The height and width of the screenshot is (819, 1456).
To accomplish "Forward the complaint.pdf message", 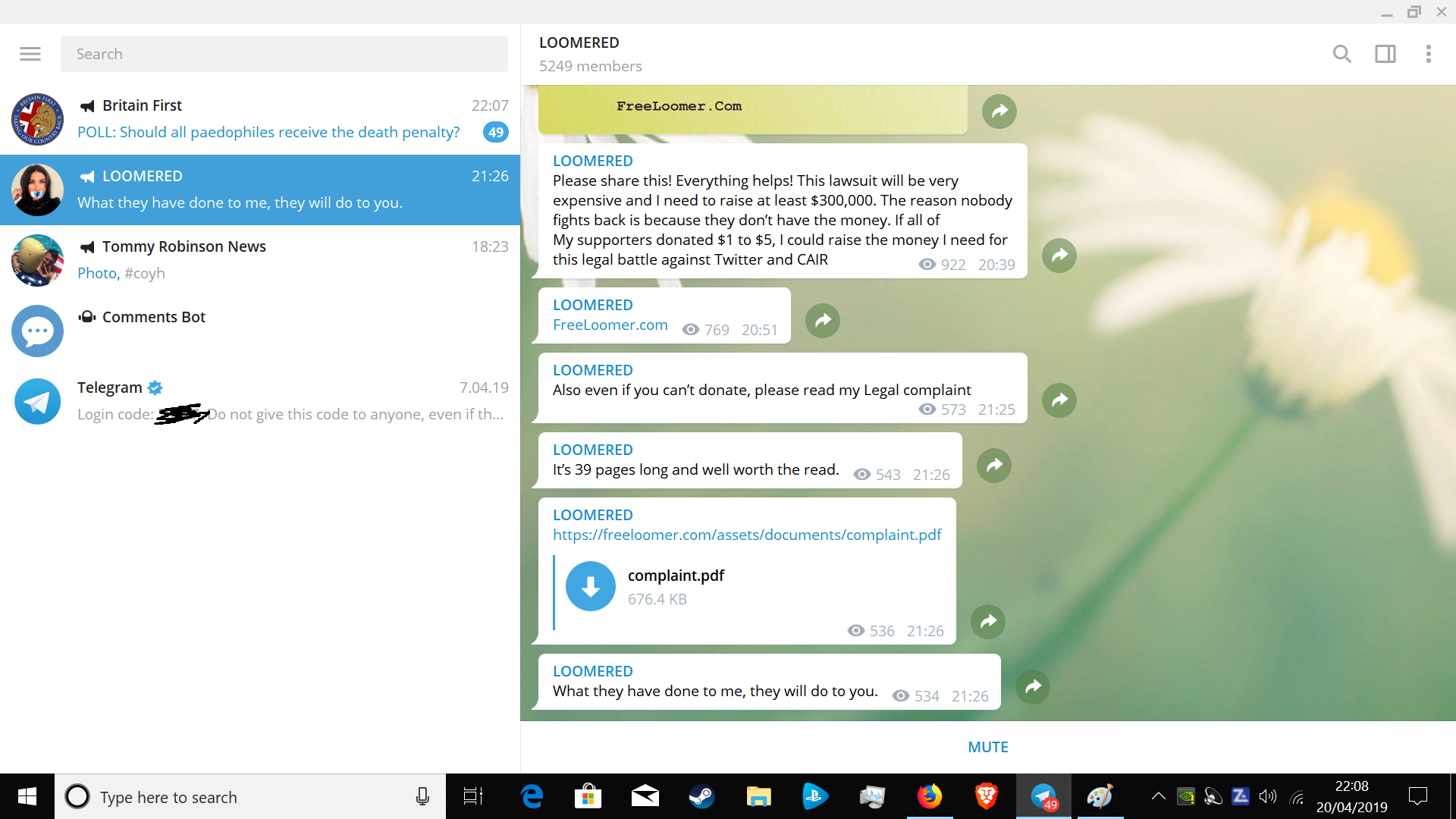I will (988, 622).
